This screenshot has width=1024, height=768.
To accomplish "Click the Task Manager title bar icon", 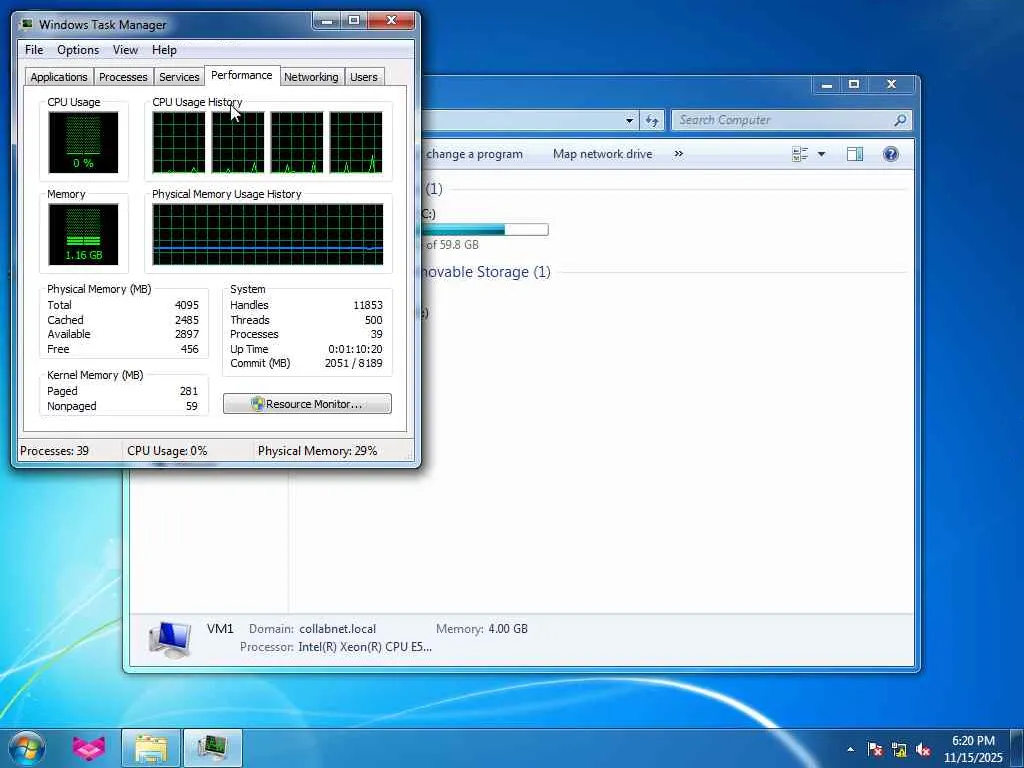I will click(x=26, y=24).
